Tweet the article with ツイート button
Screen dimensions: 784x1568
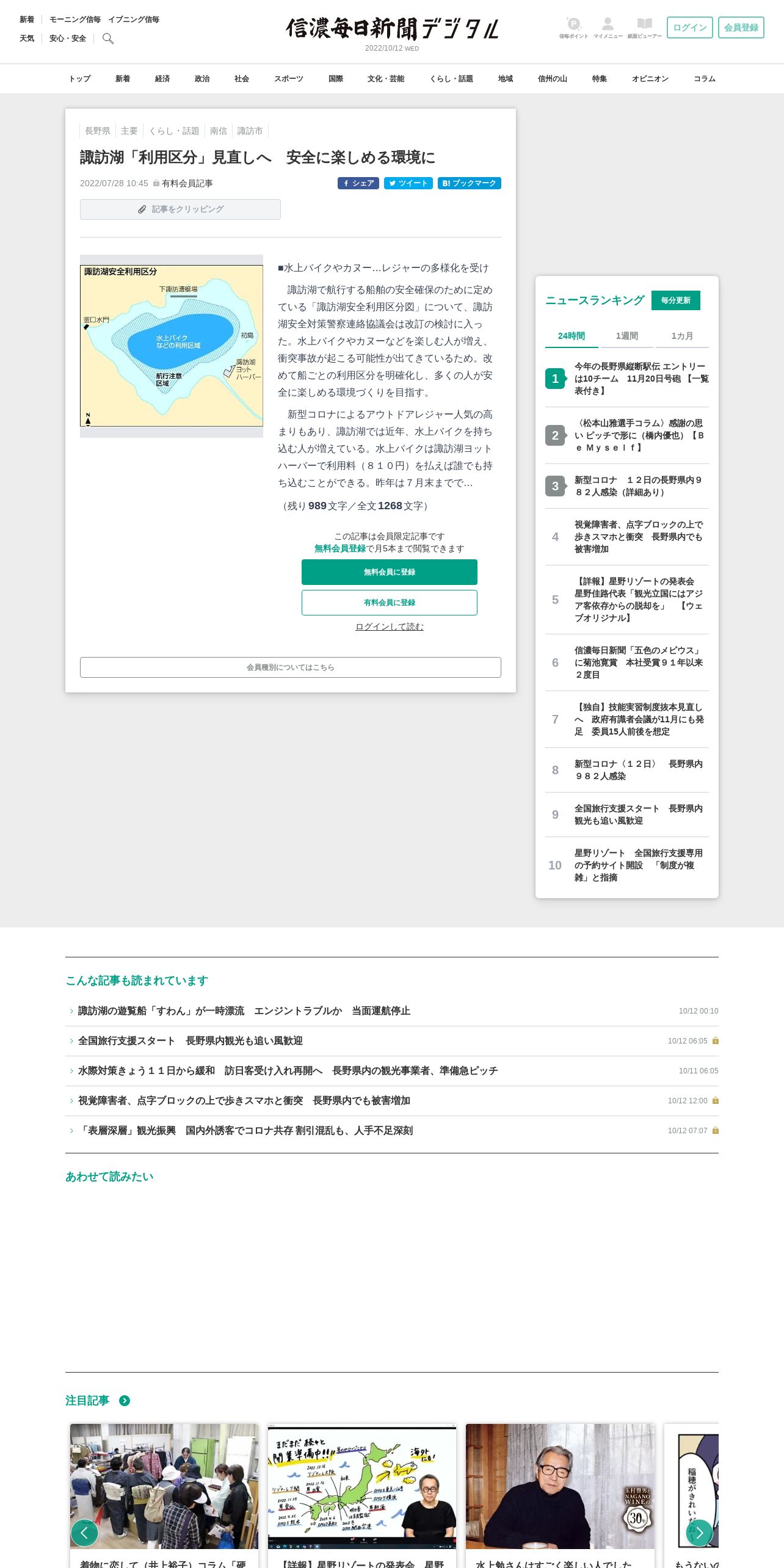click(408, 183)
